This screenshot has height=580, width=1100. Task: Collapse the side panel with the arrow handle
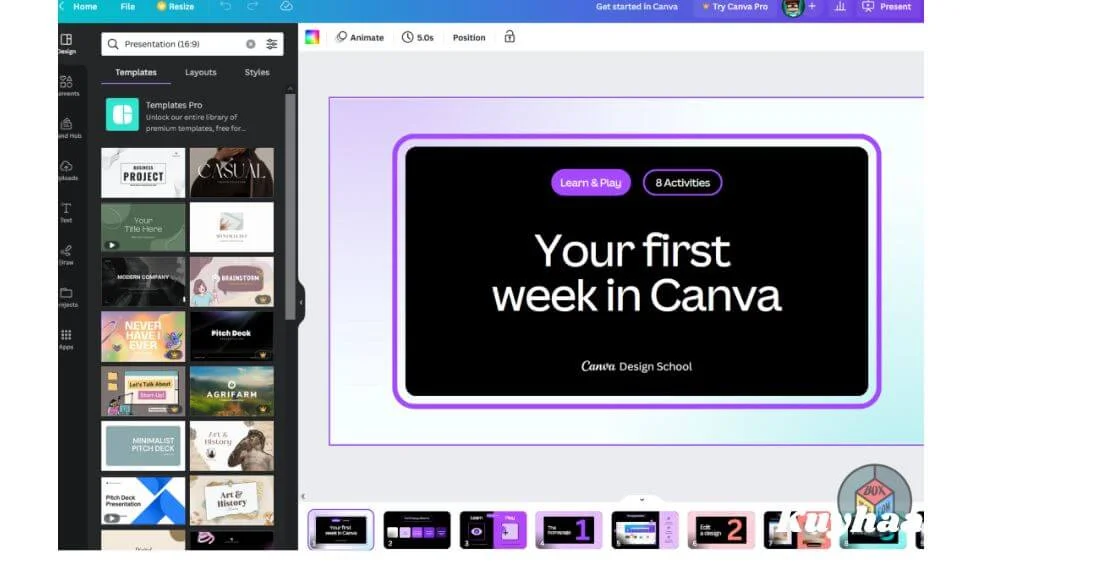(x=301, y=302)
